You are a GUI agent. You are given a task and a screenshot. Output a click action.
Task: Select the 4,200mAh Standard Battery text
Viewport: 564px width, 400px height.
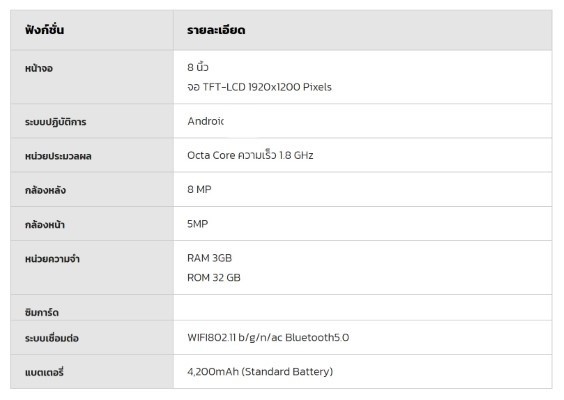[x=260, y=371]
